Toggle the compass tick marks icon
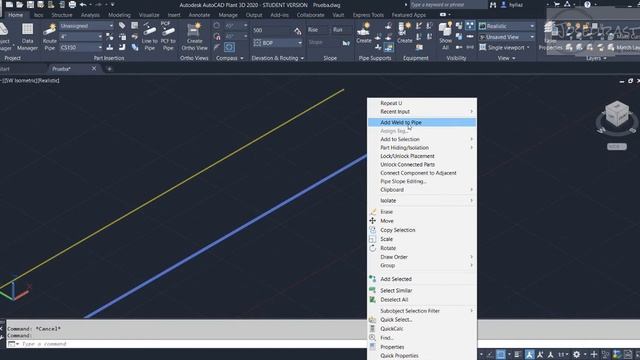Viewport: 640px width, 360px height. click(x=217, y=26)
